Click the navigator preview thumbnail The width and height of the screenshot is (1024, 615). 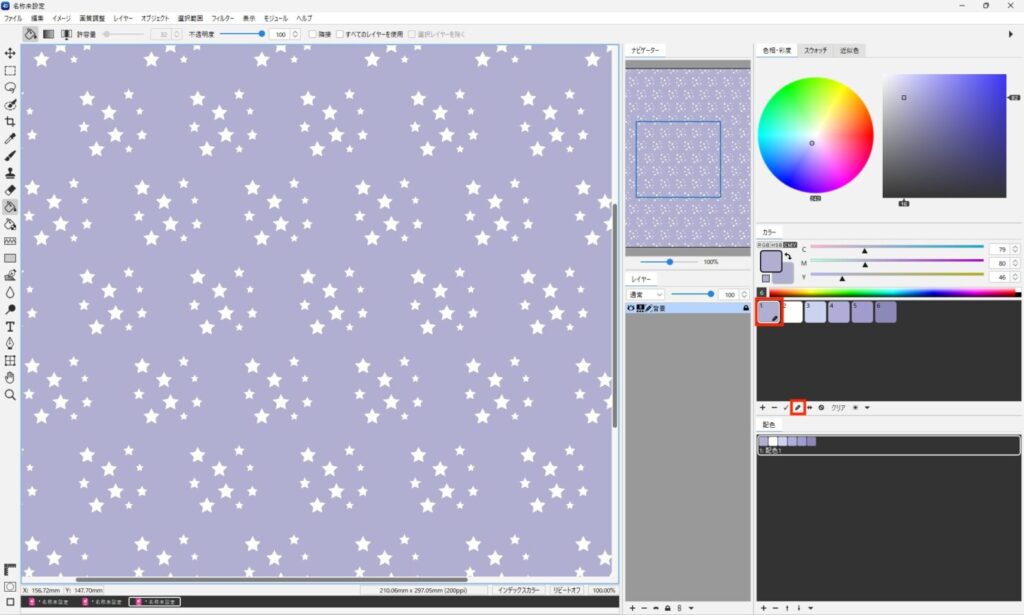tap(688, 159)
